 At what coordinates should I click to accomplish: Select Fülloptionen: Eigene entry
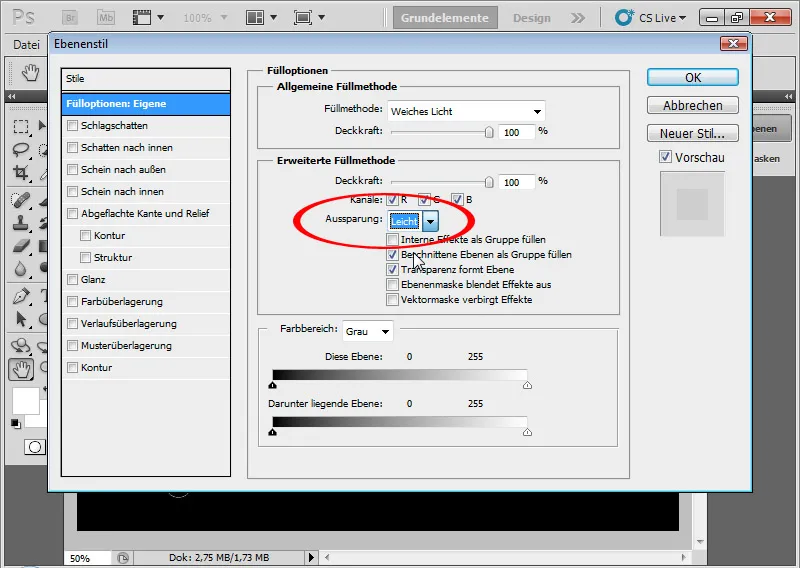[x=146, y=104]
